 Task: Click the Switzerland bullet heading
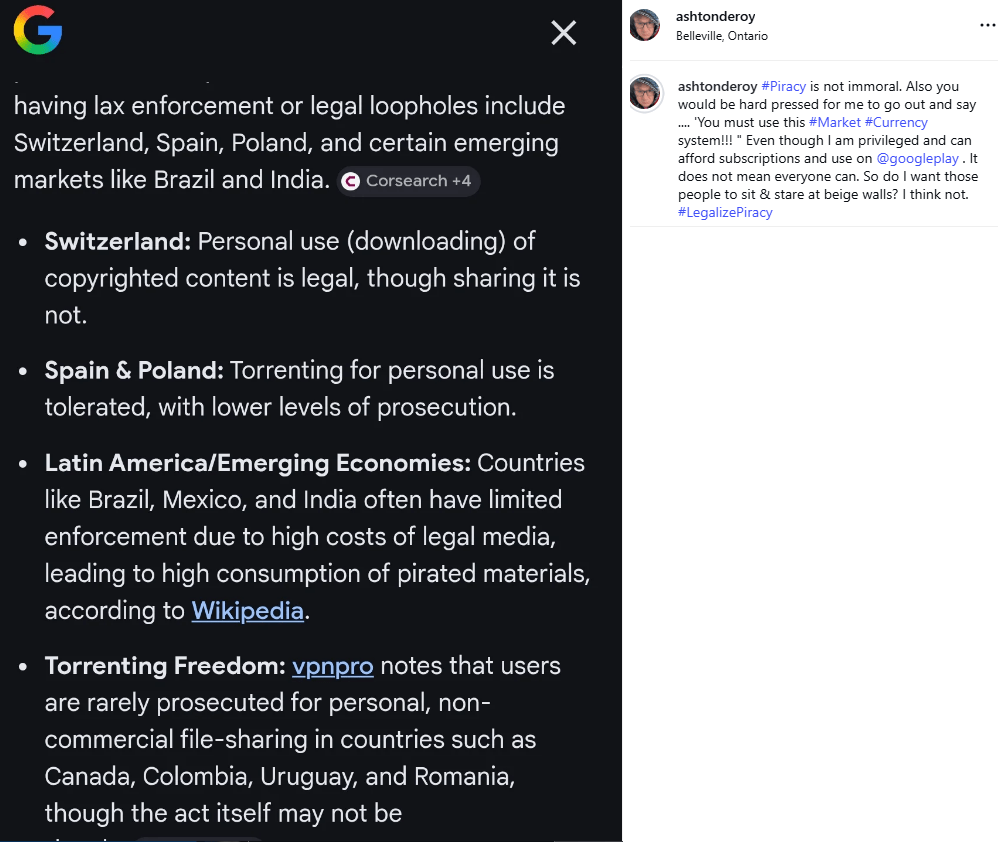click(118, 241)
